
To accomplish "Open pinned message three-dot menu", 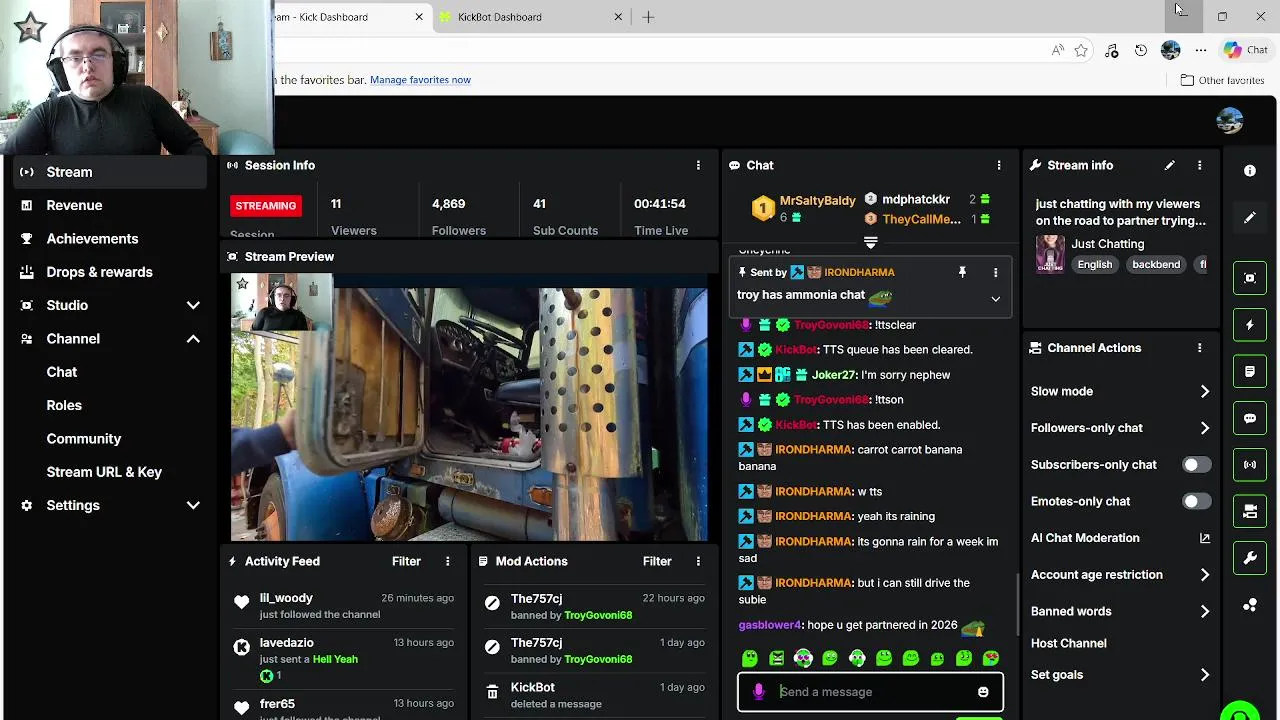I will click(x=995, y=272).
